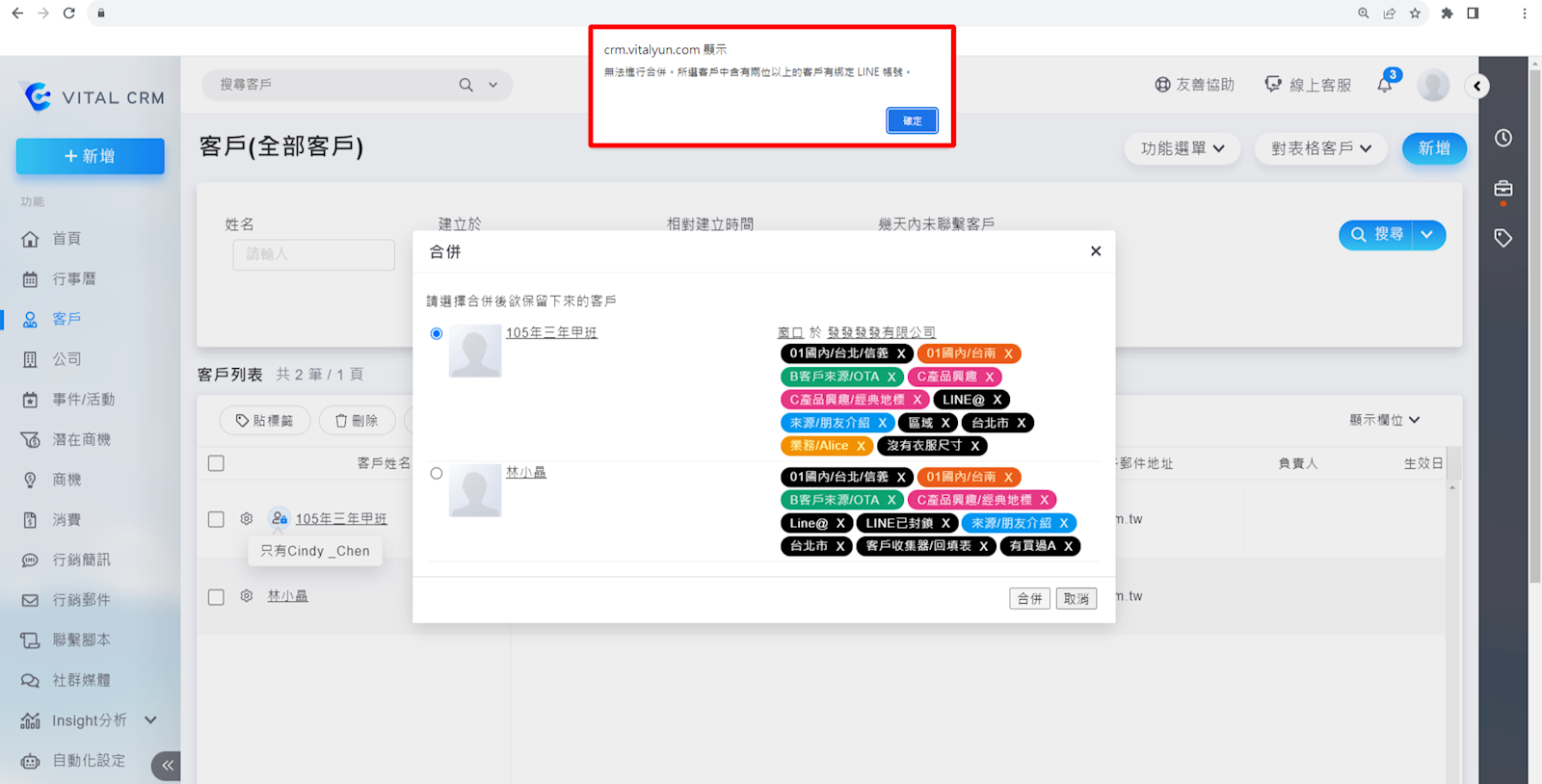Open the 功能選單 dropdown
Image resolution: width=1542 pixels, height=784 pixels.
point(1182,148)
